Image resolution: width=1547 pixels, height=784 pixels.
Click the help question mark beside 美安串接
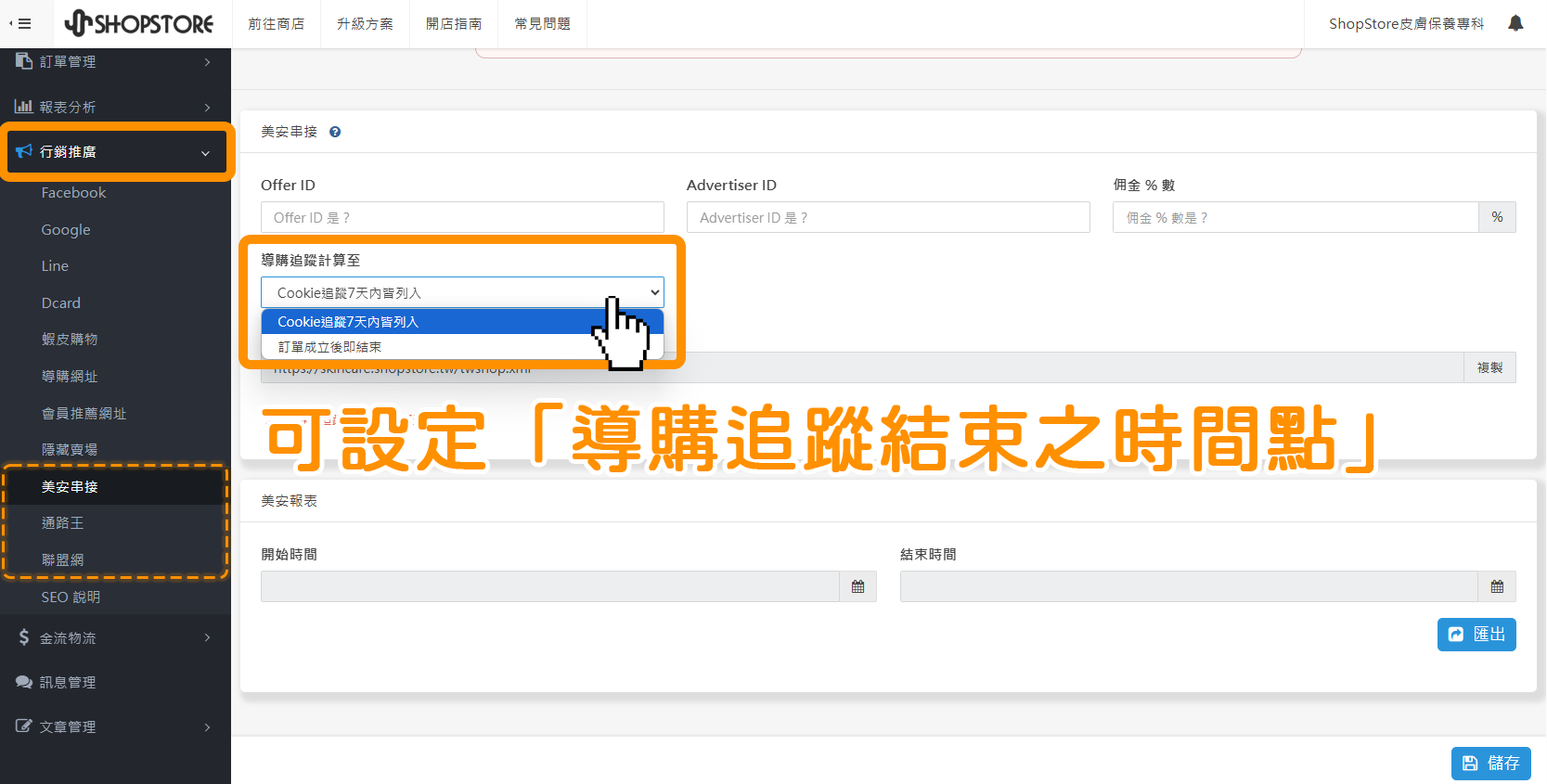(x=335, y=132)
